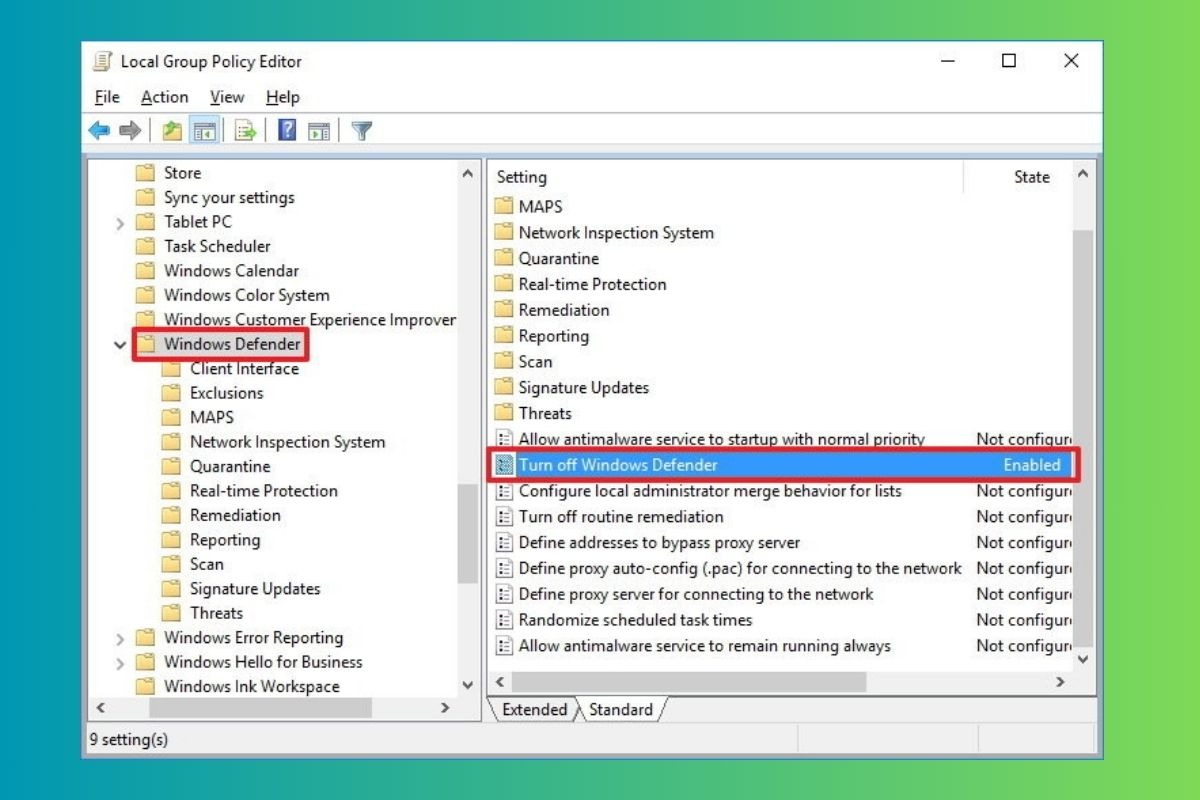Click the Up One Level folder icon
This screenshot has height=800, width=1200.
[172, 130]
